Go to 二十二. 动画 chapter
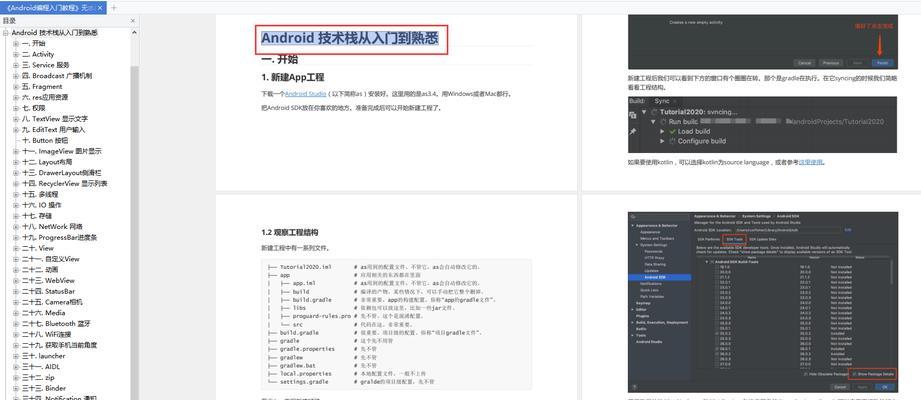The width and height of the screenshot is (921, 400). click(x=41, y=270)
